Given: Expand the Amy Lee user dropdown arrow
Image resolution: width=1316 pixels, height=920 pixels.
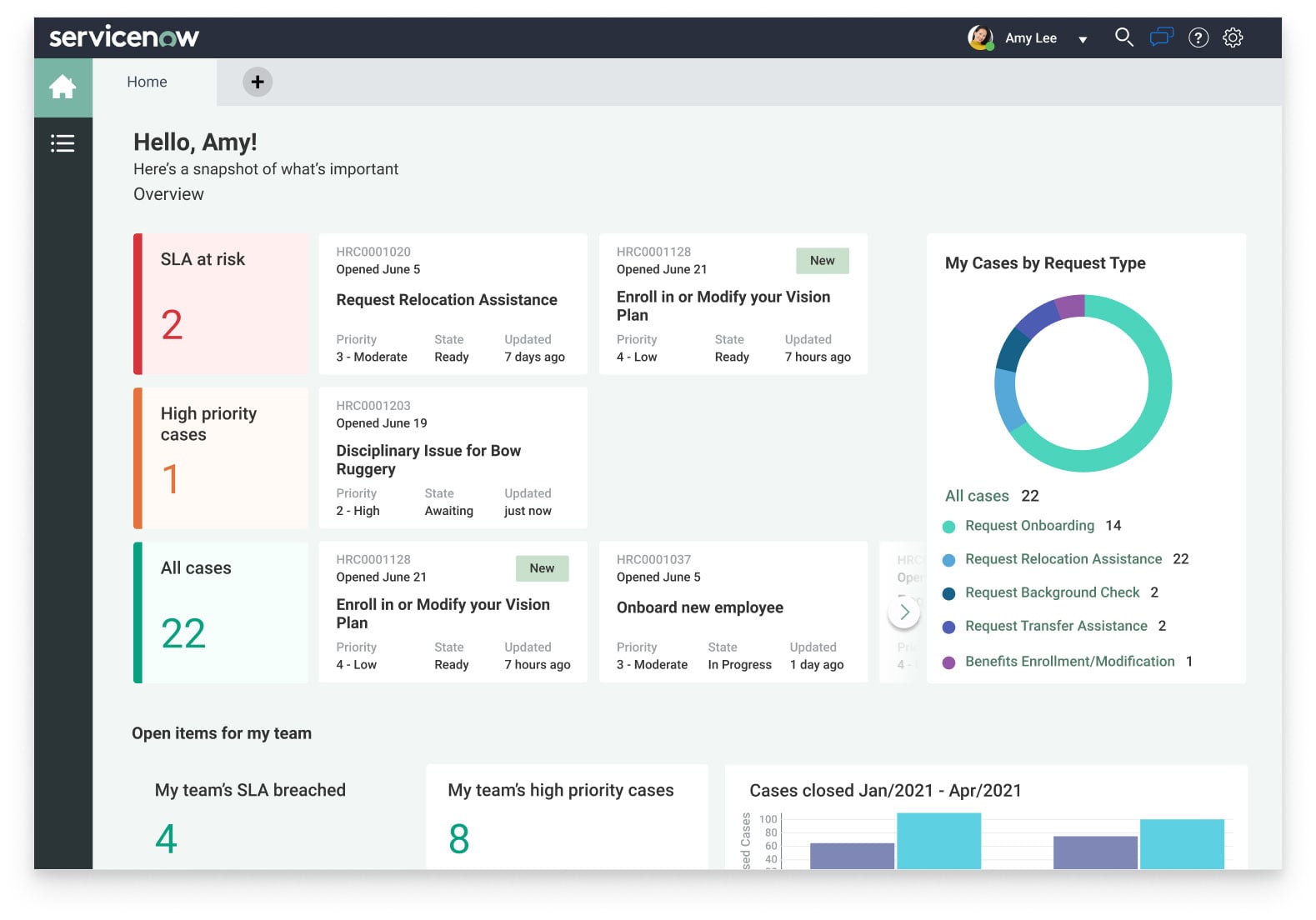Looking at the screenshot, I should (1083, 39).
